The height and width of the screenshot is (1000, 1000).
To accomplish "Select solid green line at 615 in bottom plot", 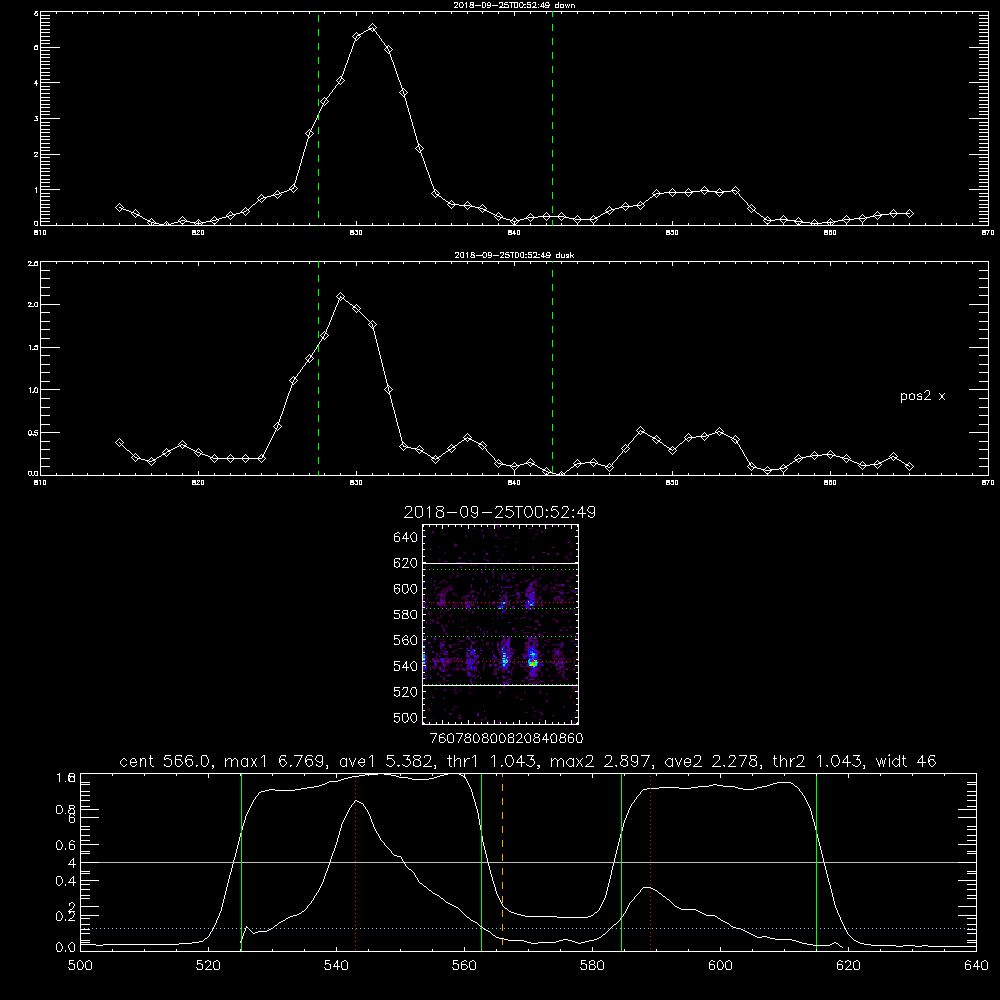I will coord(816,861).
